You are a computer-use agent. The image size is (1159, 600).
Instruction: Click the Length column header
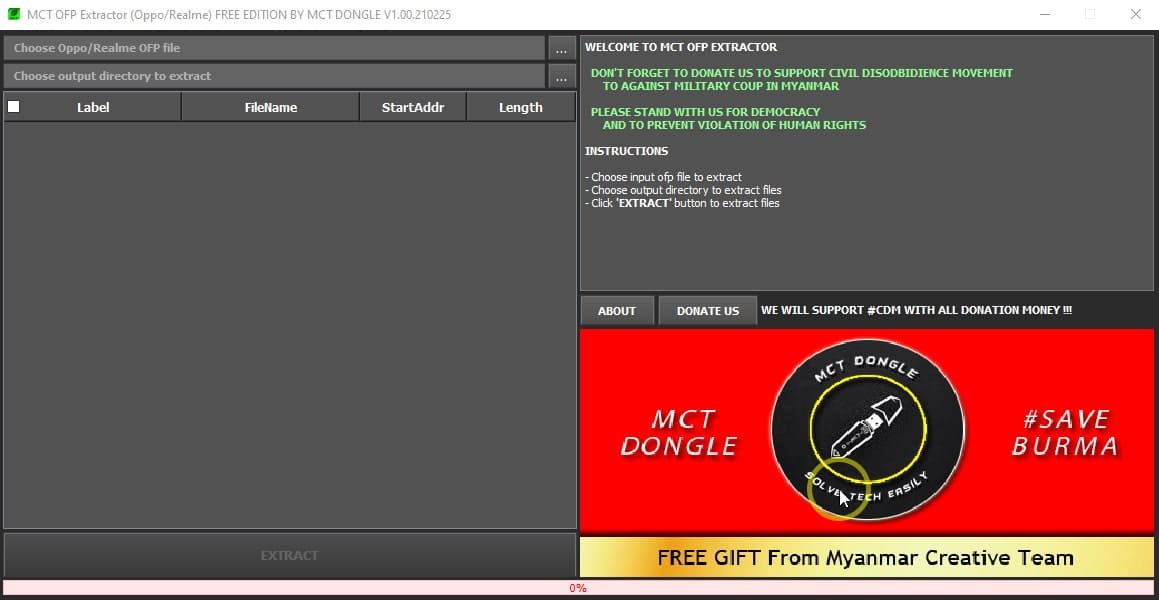pos(520,107)
